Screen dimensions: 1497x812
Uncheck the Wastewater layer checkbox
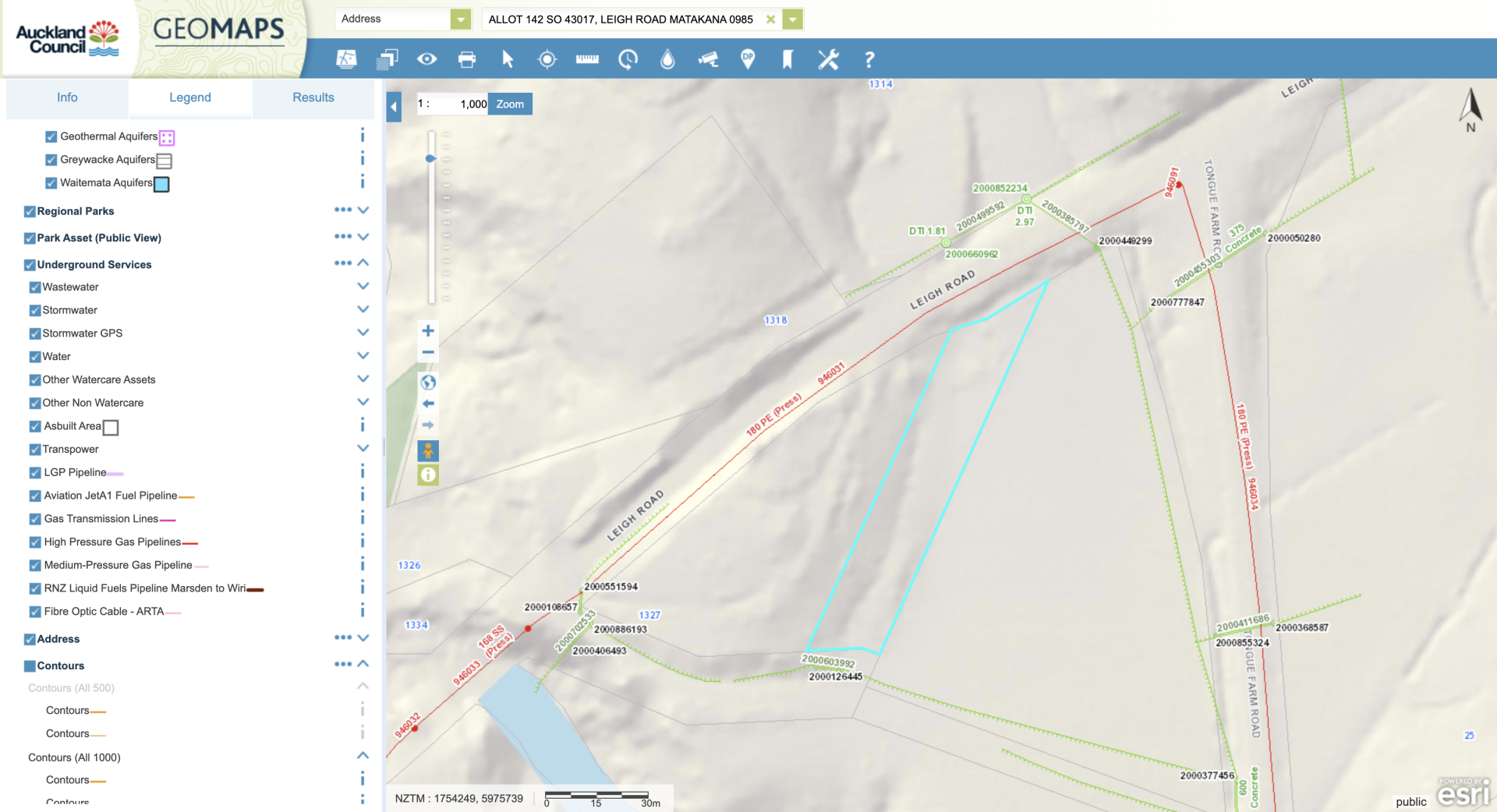click(35, 288)
